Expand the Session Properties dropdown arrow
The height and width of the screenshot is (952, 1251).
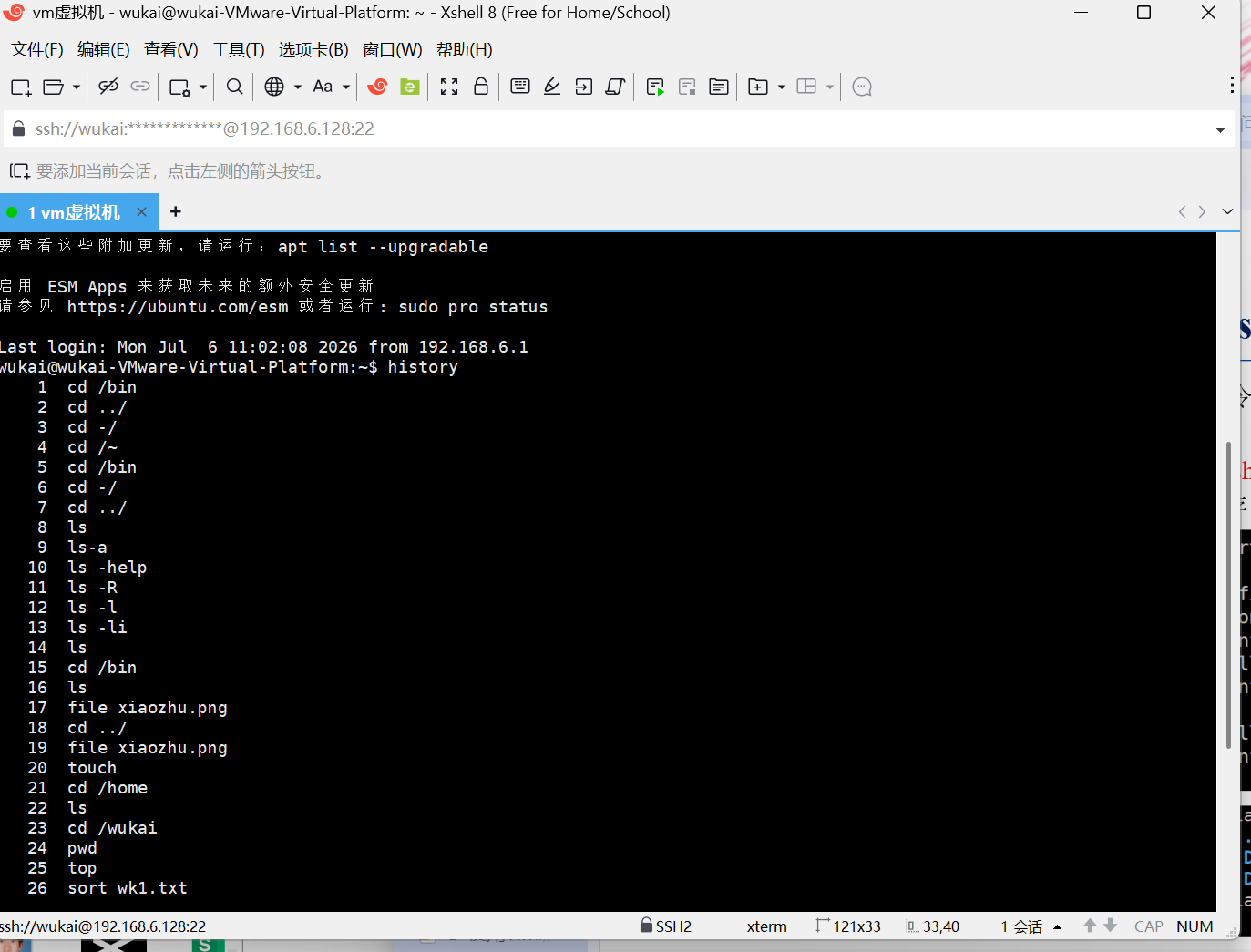click(x=203, y=87)
